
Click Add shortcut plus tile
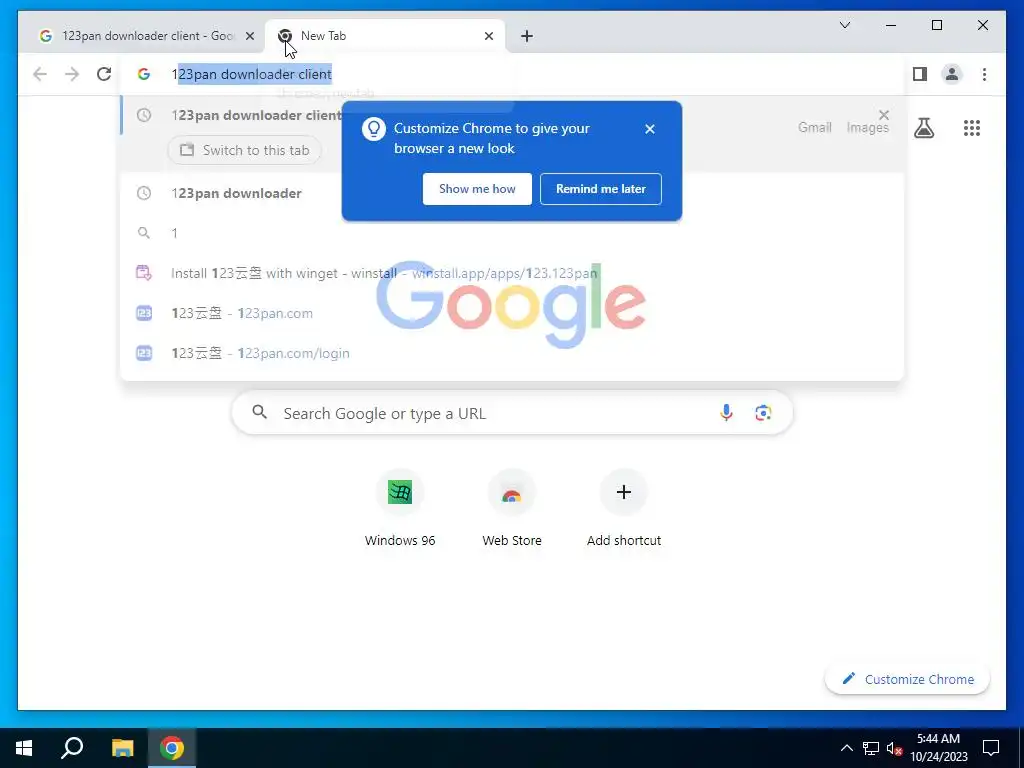(x=624, y=508)
